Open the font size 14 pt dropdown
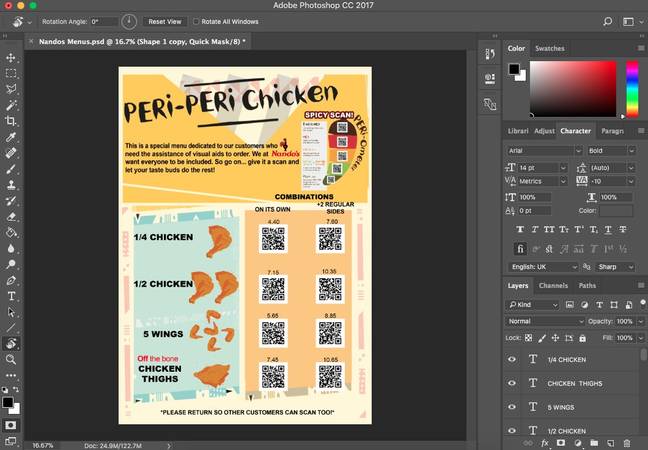The width and height of the screenshot is (648, 450). pyautogui.click(x=563, y=168)
